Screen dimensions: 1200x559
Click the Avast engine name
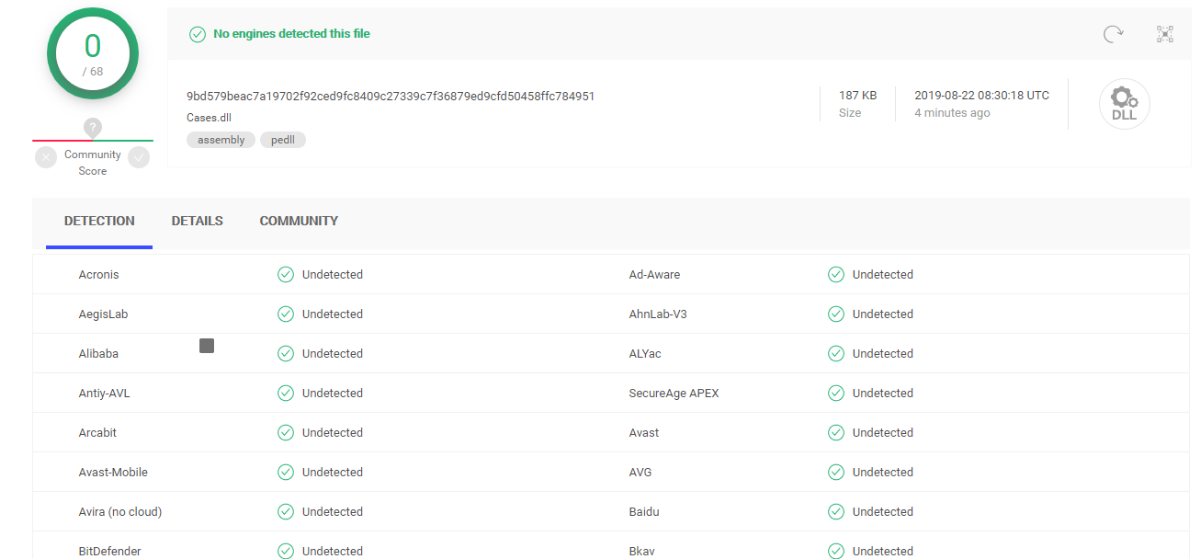(644, 433)
